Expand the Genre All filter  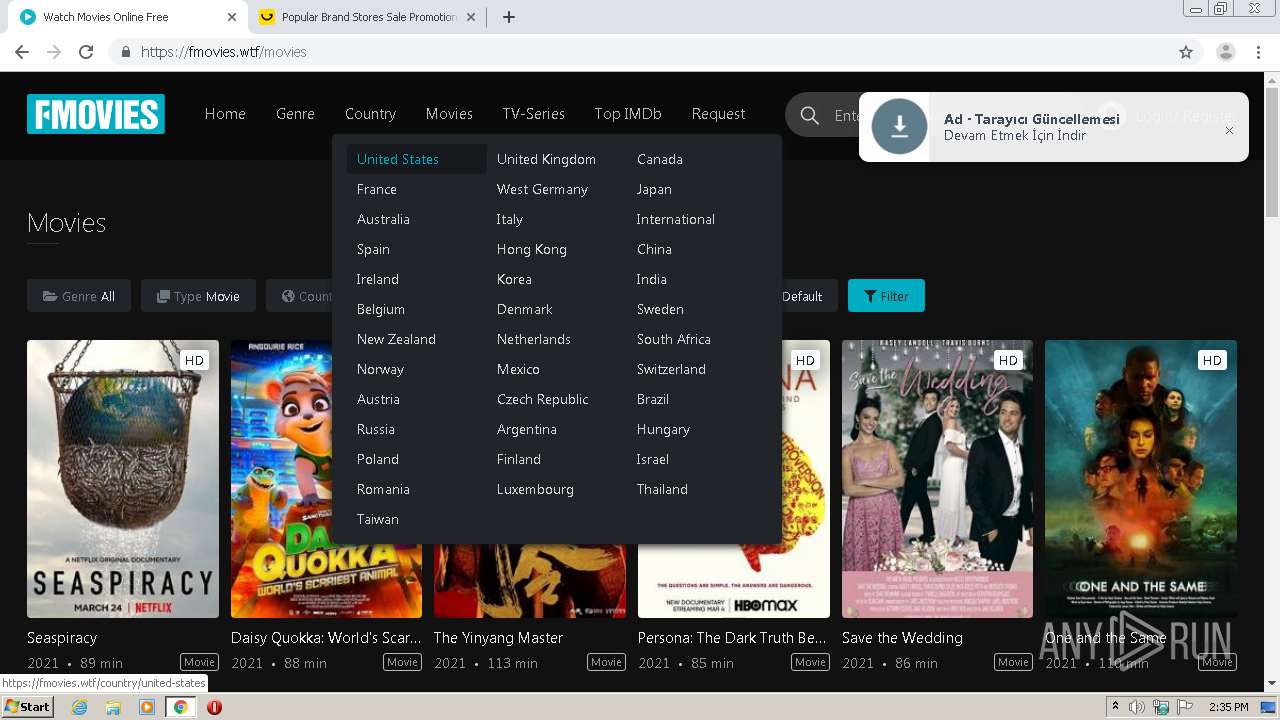(x=79, y=296)
